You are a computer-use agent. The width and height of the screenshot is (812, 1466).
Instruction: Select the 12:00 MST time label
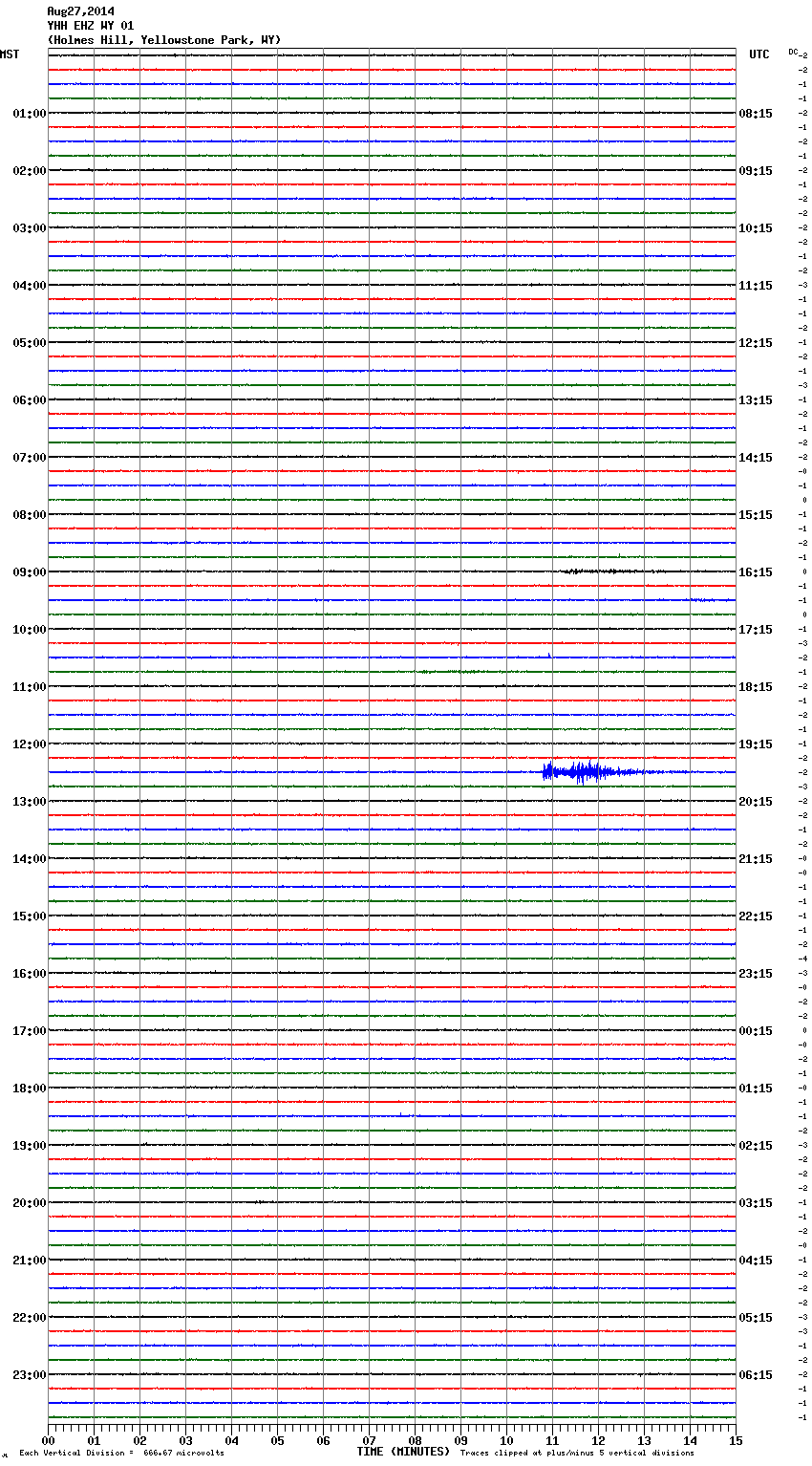29,744
